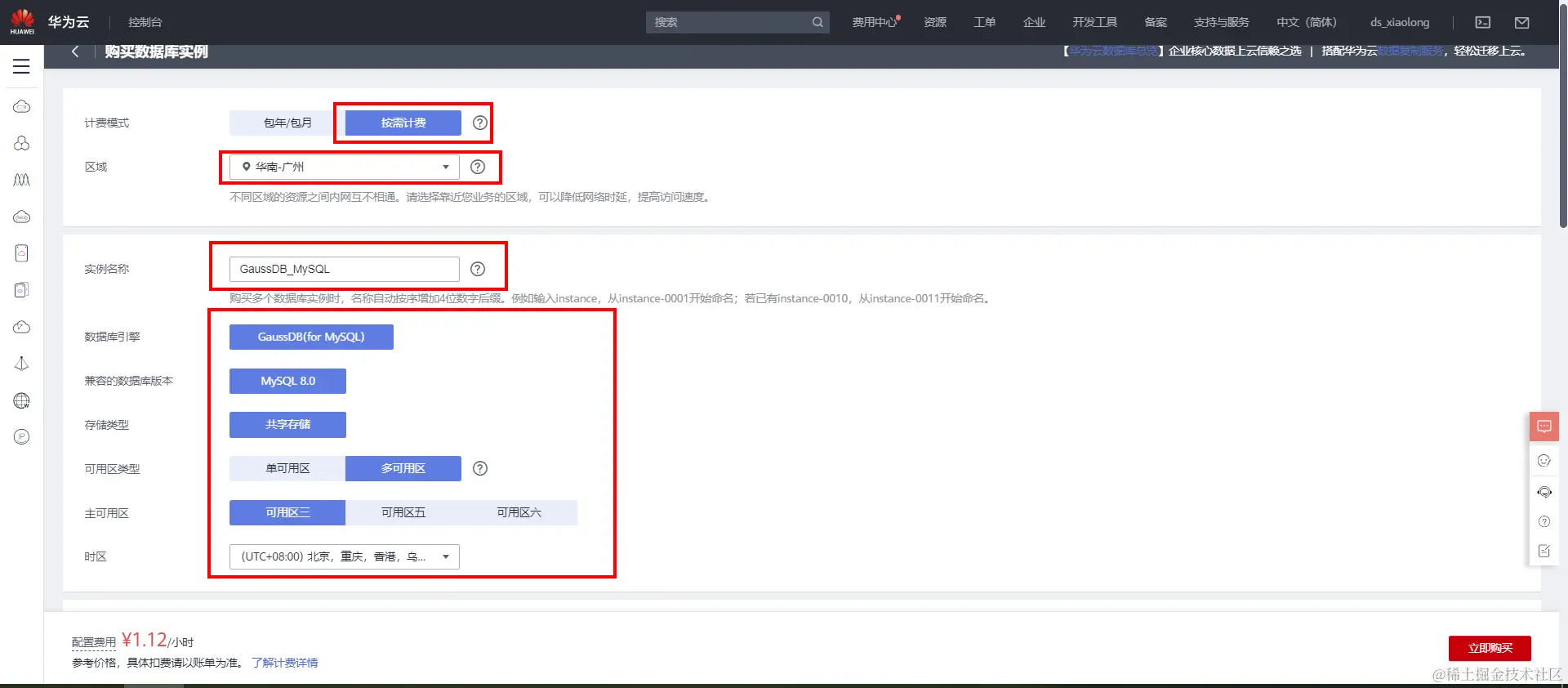Click the magnifier icon in the search box
The width and height of the screenshot is (1568, 688).
[x=817, y=22]
